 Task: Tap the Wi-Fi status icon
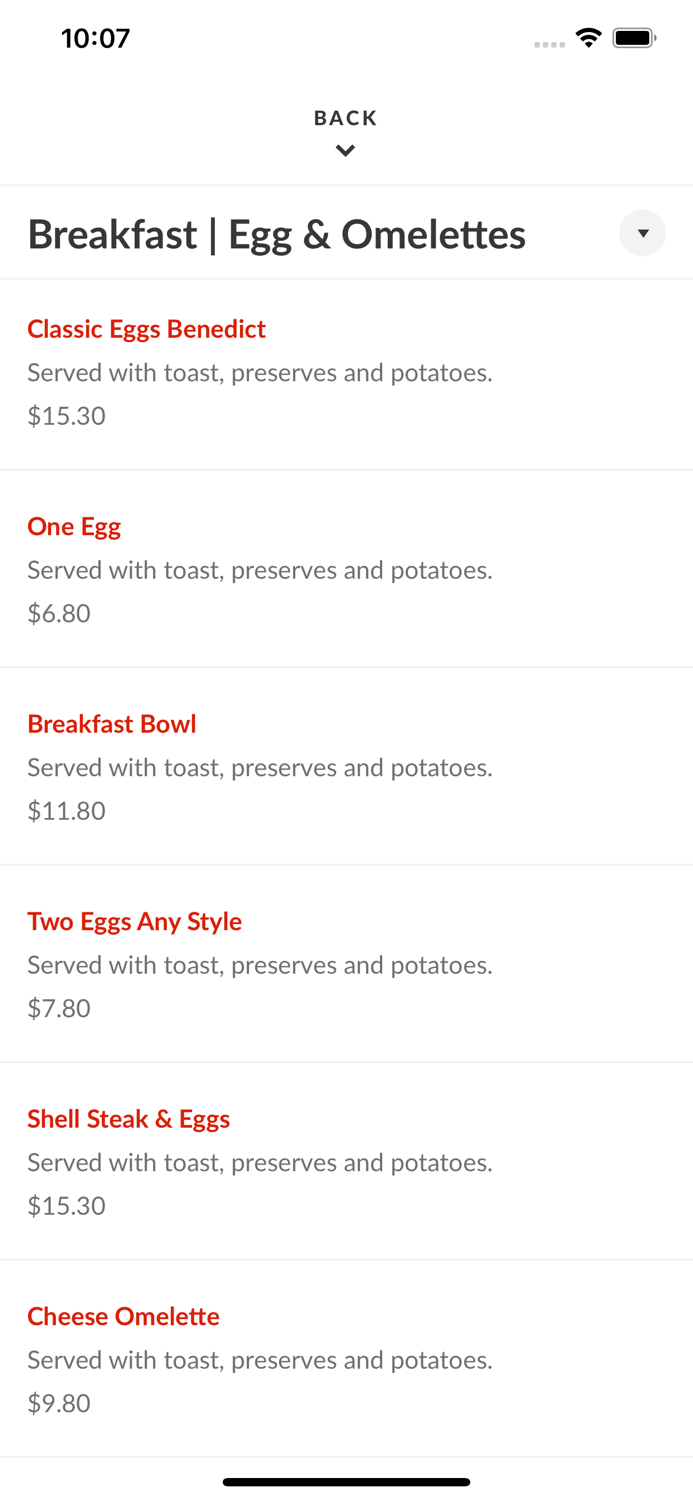tap(588, 38)
